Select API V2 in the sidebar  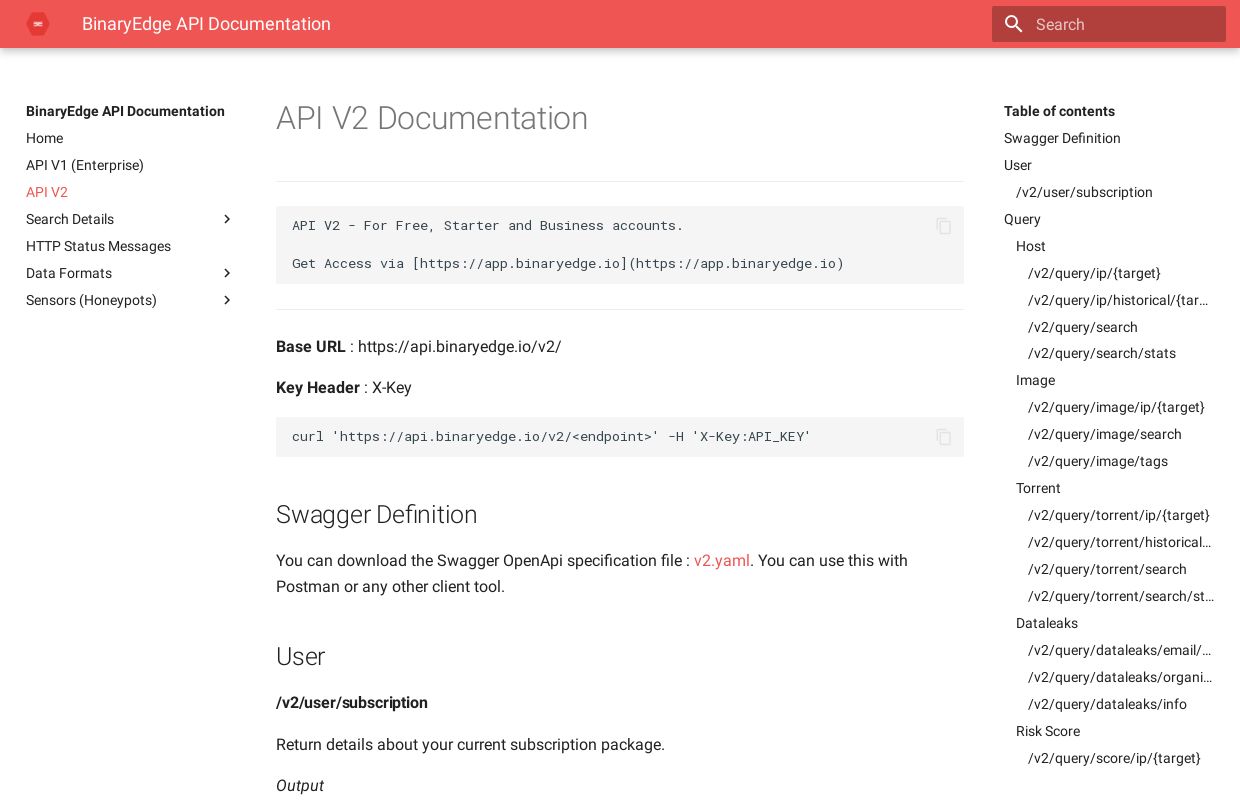coord(47,192)
